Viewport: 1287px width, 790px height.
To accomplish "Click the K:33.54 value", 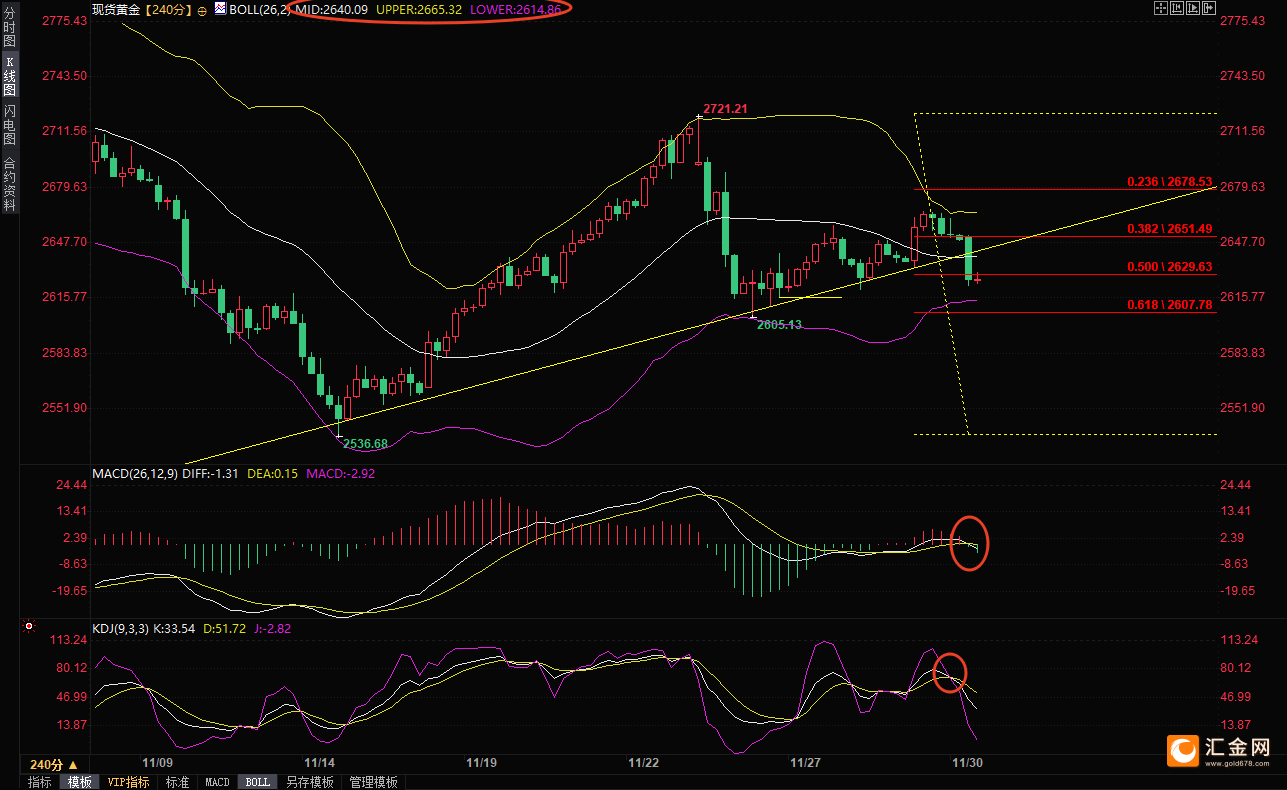I will pyautogui.click(x=174, y=628).
